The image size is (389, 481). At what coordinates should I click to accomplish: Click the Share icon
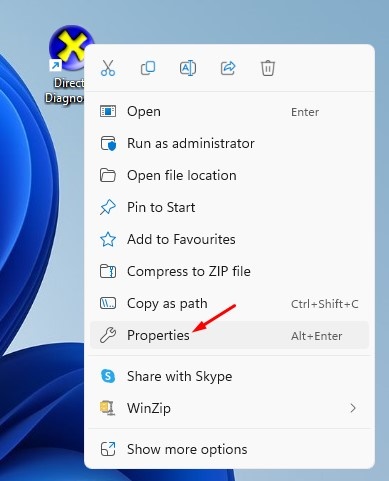click(x=228, y=68)
